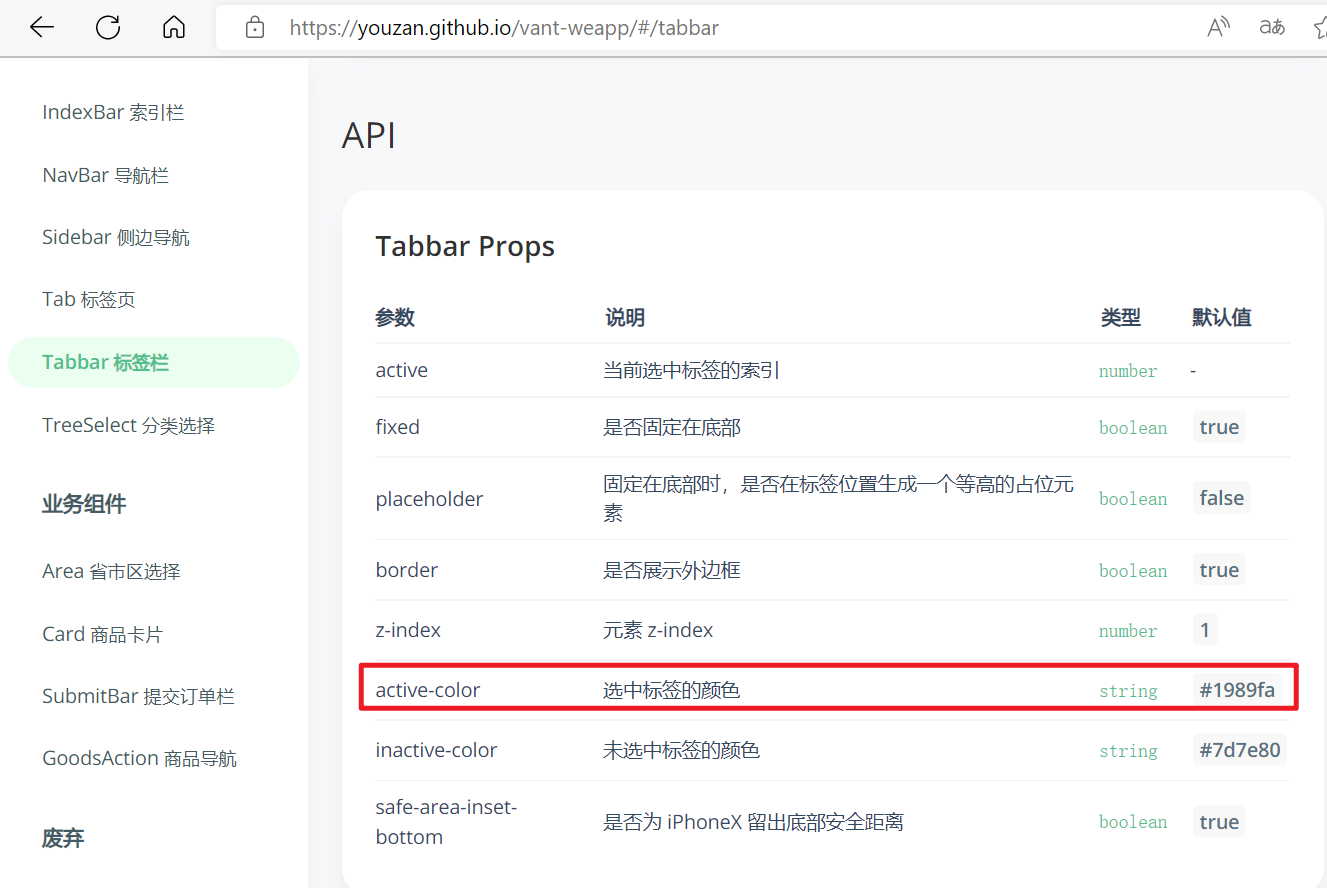The image size is (1327, 888).
Task: Focus the address bar URL
Action: pyautogui.click(x=504, y=28)
